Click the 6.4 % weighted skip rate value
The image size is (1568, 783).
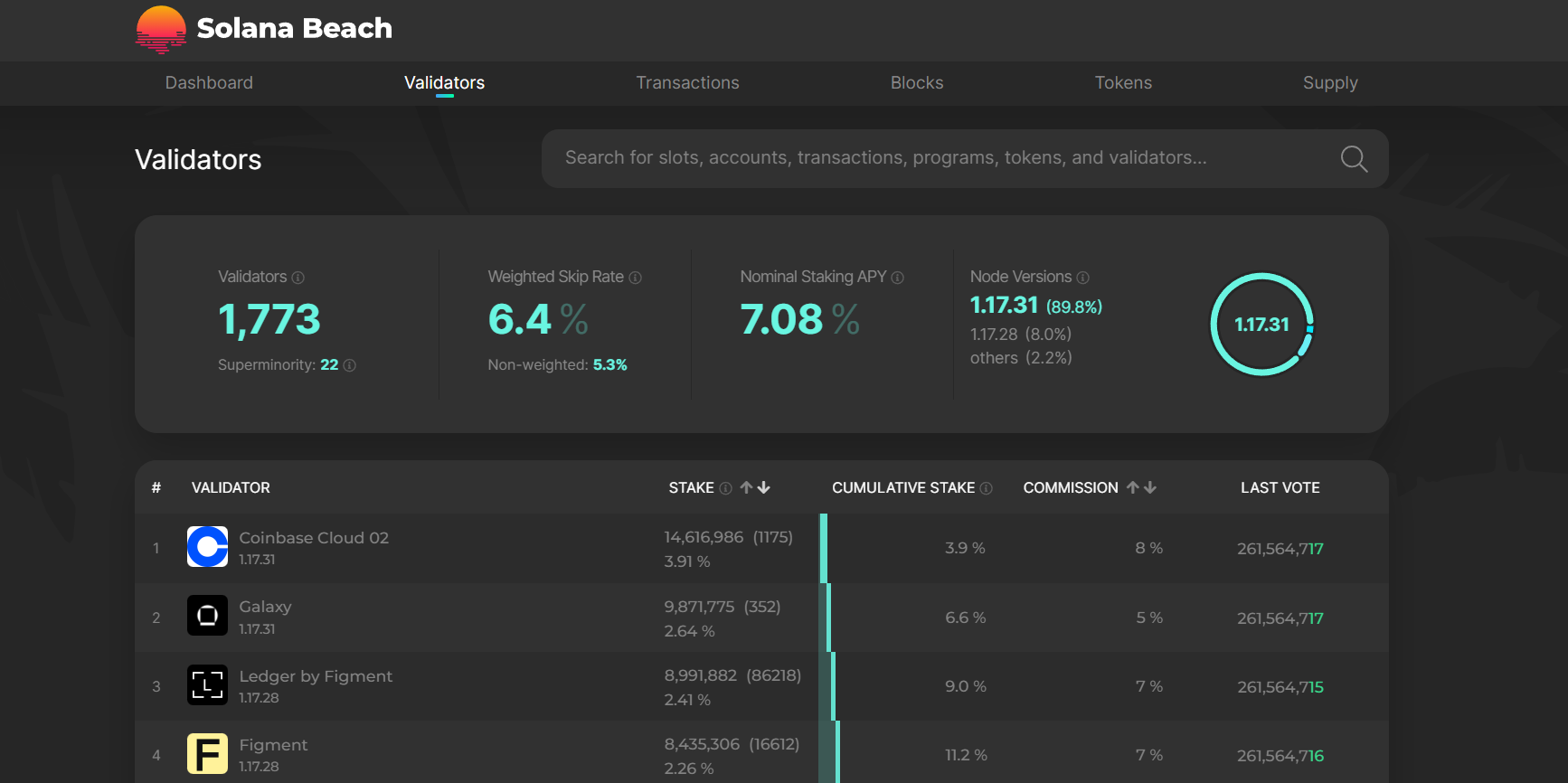538,319
